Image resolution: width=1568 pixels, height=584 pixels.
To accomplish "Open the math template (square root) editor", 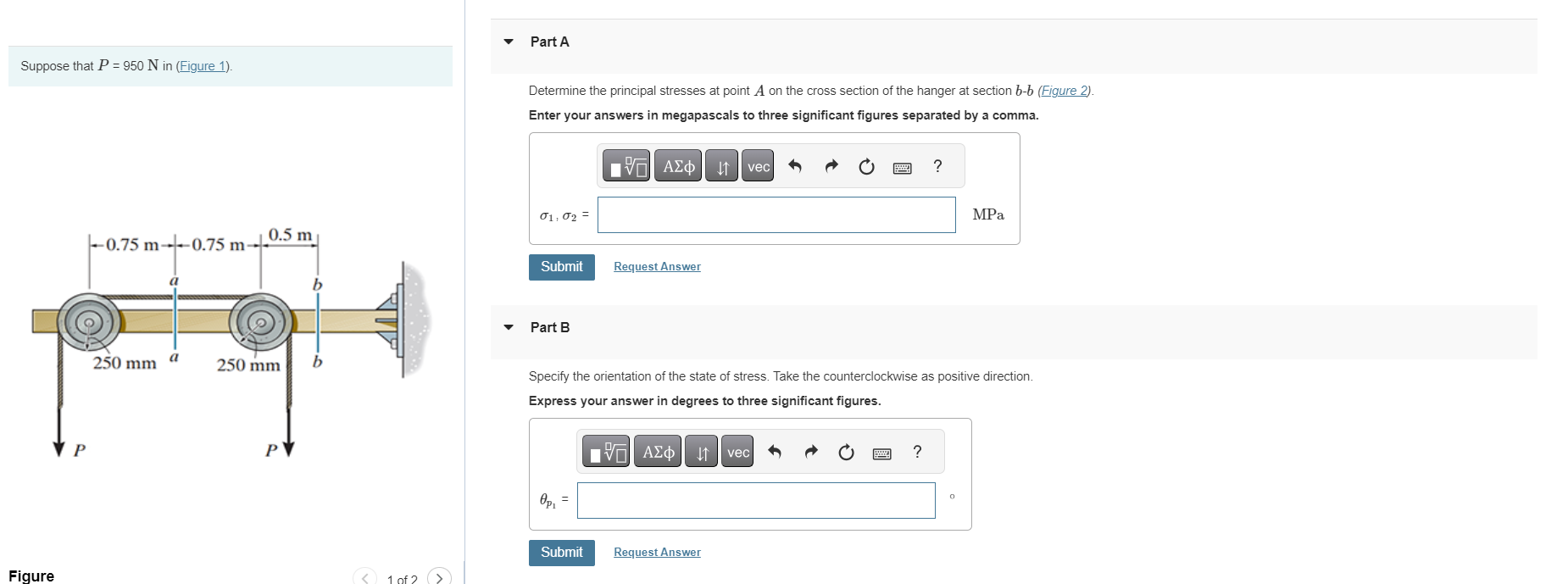I will pyautogui.click(x=625, y=166).
